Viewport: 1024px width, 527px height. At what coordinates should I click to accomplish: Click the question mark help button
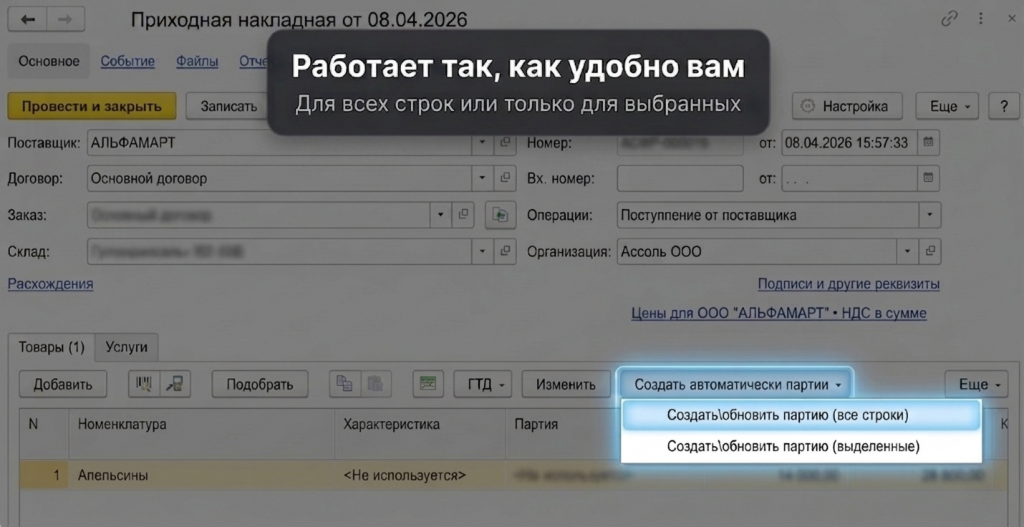pos(1004,106)
